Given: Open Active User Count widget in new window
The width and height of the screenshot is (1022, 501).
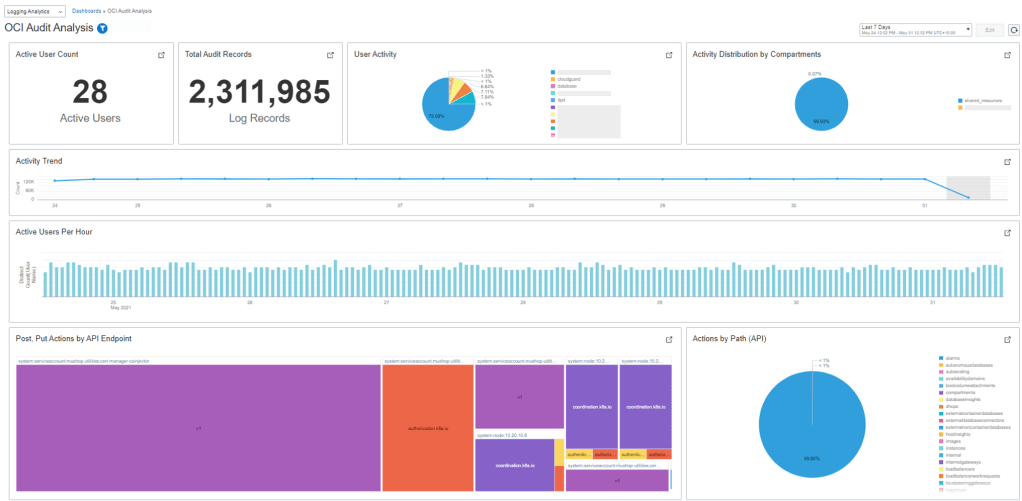Looking at the screenshot, I should tap(161, 55).
